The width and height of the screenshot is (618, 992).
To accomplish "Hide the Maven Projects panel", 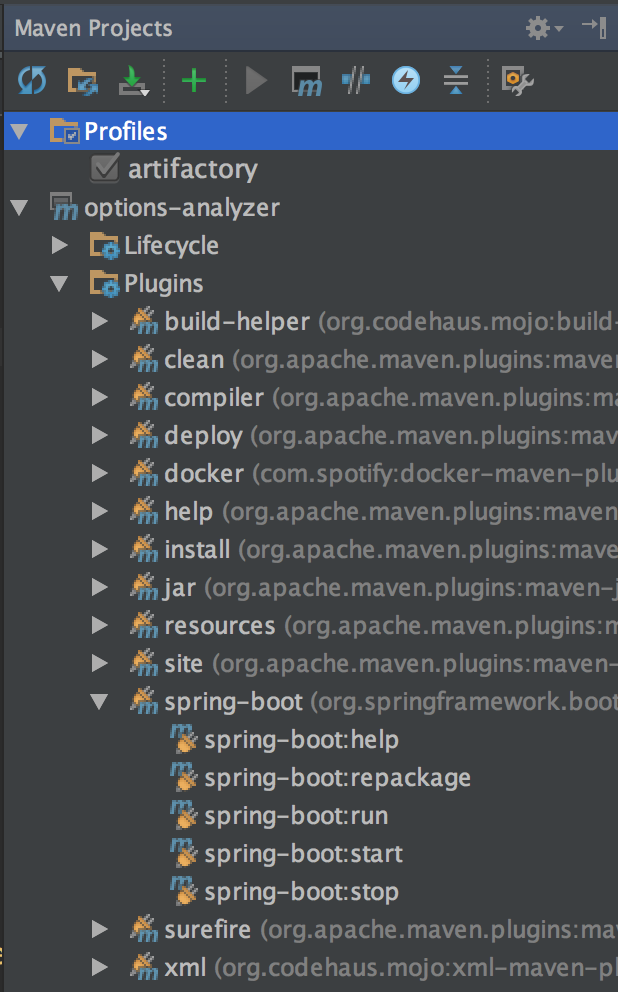I will (595, 27).
